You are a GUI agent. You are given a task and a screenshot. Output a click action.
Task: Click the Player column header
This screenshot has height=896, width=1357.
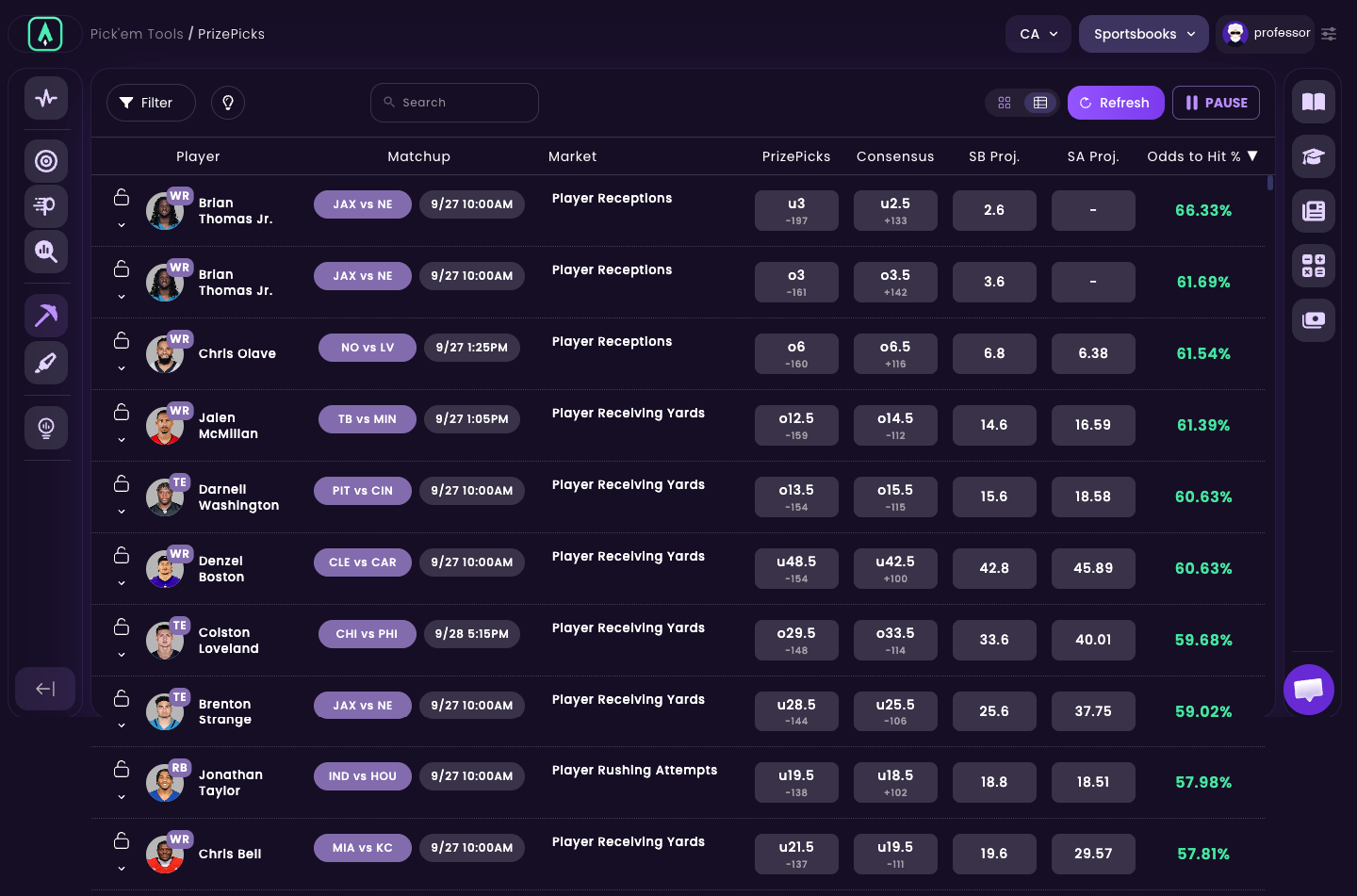pos(198,156)
